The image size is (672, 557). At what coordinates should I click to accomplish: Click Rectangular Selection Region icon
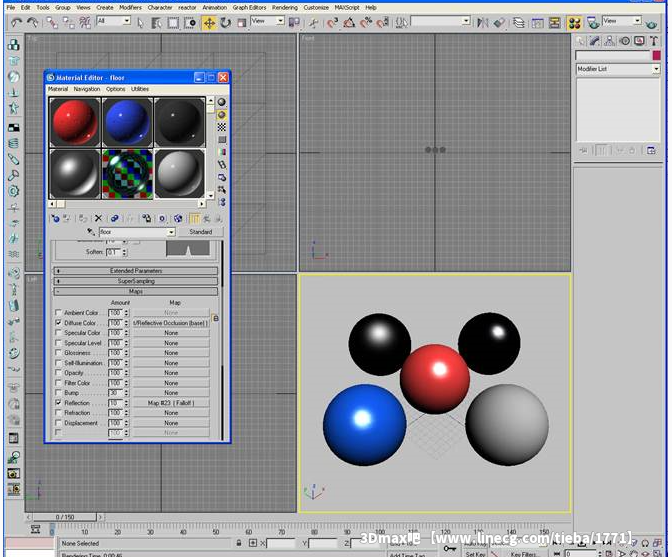(173, 23)
